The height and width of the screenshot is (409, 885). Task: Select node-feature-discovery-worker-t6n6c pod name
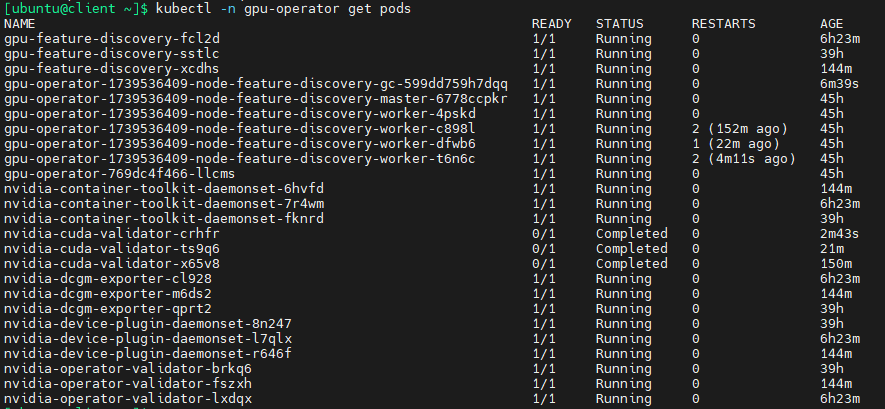click(x=240, y=159)
